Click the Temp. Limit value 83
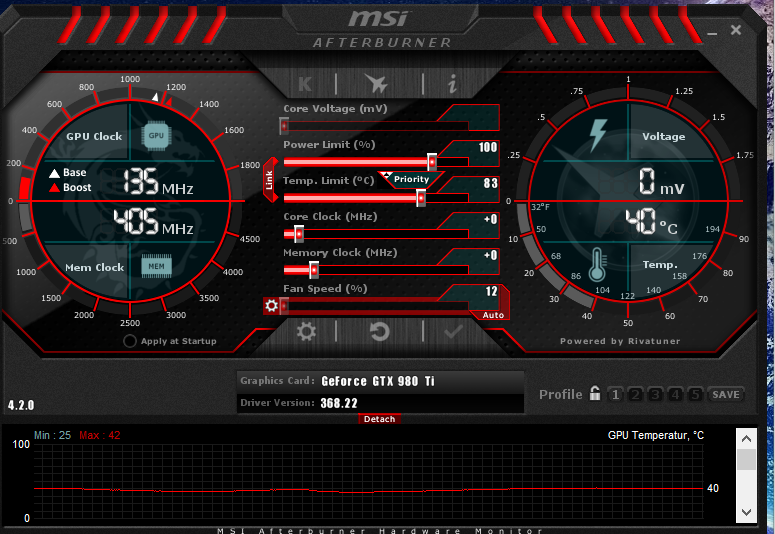This screenshot has height=534, width=775. click(x=490, y=183)
